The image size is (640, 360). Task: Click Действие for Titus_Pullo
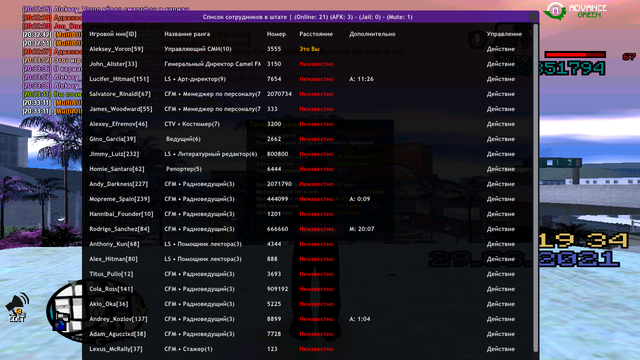(500, 274)
